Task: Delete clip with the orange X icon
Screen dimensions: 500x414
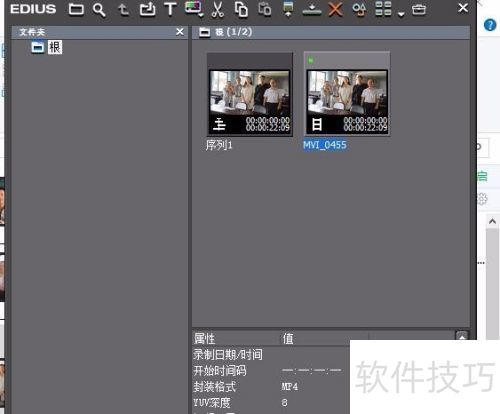Action: coord(335,9)
